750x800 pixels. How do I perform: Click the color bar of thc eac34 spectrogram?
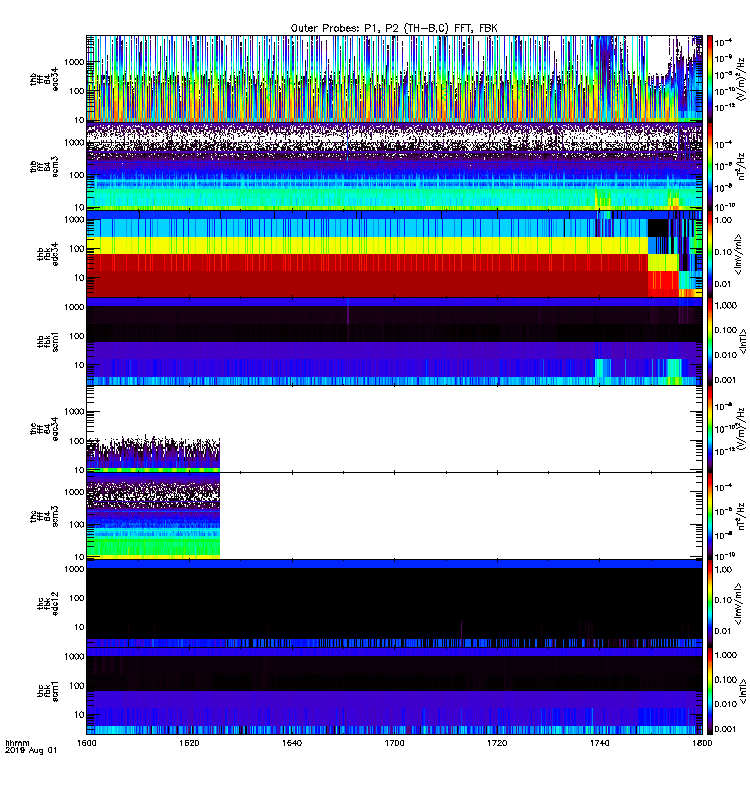click(709, 429)
